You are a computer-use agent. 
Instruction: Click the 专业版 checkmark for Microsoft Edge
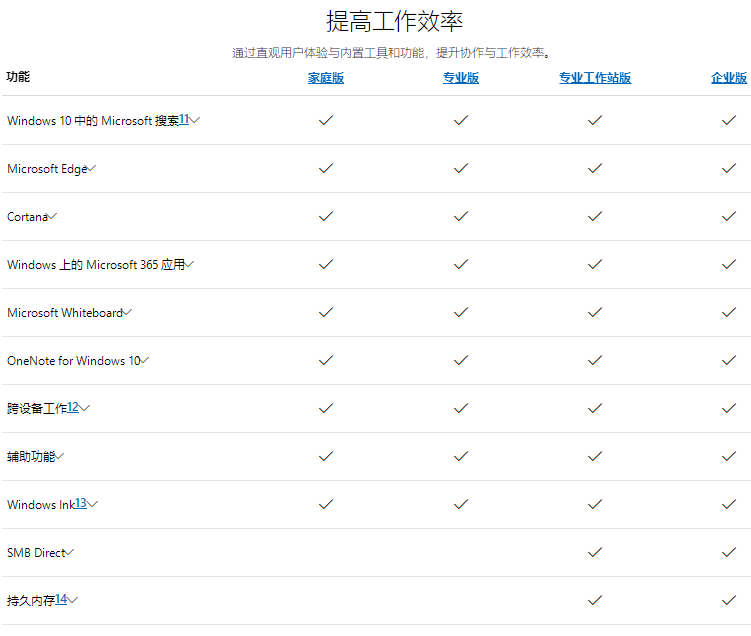coord(461,168)
